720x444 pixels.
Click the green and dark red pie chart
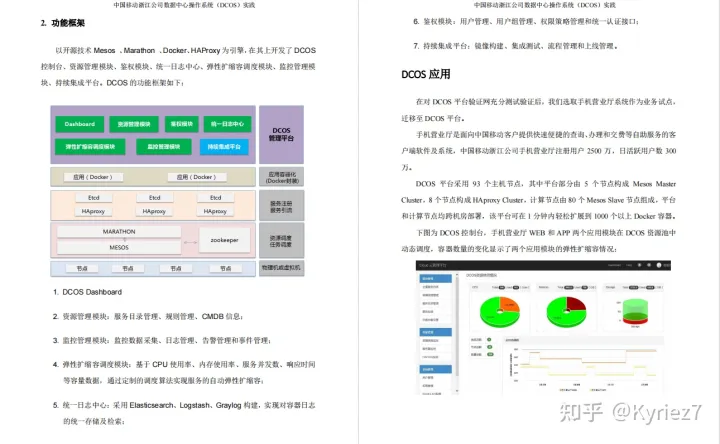[x=566, y=311]
